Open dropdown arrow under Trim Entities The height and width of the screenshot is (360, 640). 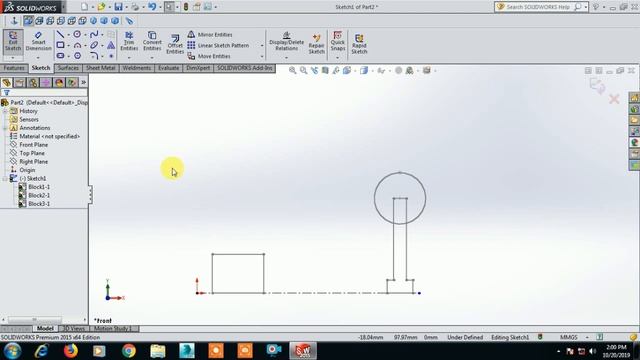[129, 58]
